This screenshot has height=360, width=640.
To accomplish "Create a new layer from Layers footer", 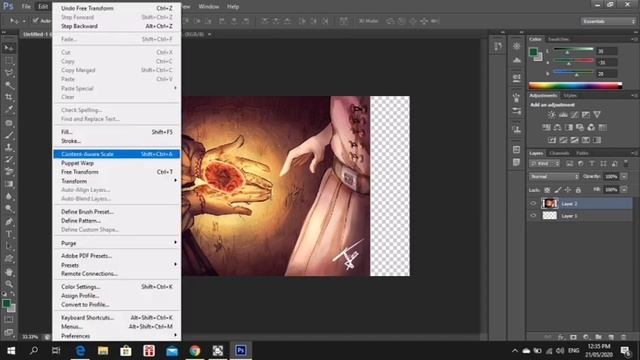I will [611, 337].
